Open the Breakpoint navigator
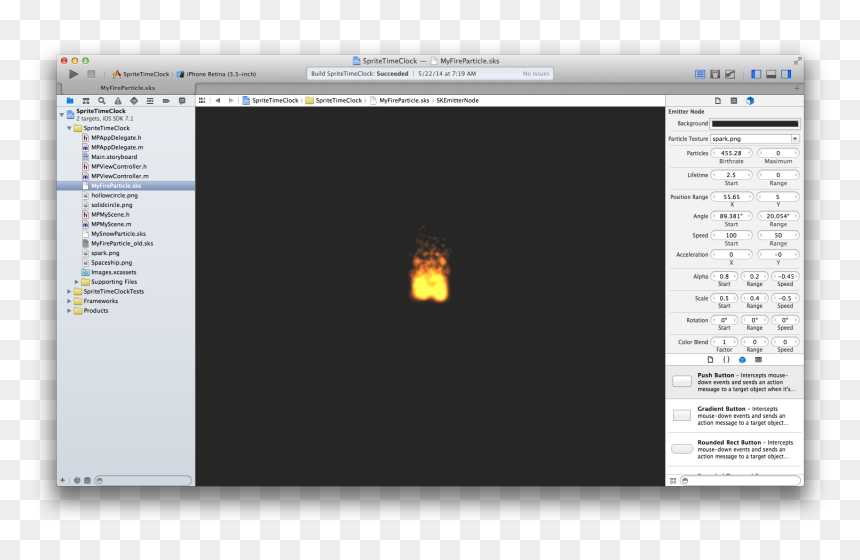 (166, 101)
